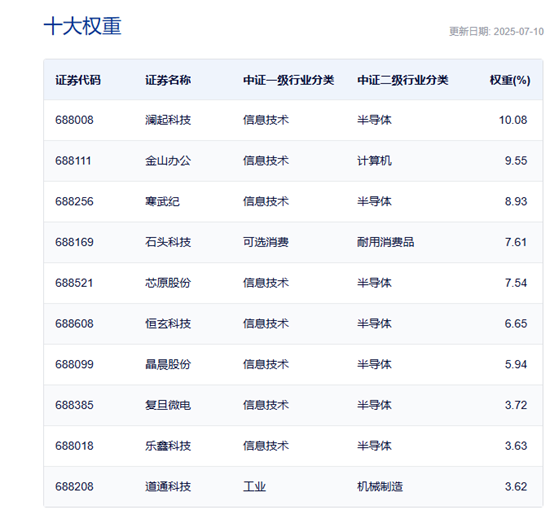The width and height of the screenshot is (554, 532).
Task: Select security name 金山办公
Action: 168,161
